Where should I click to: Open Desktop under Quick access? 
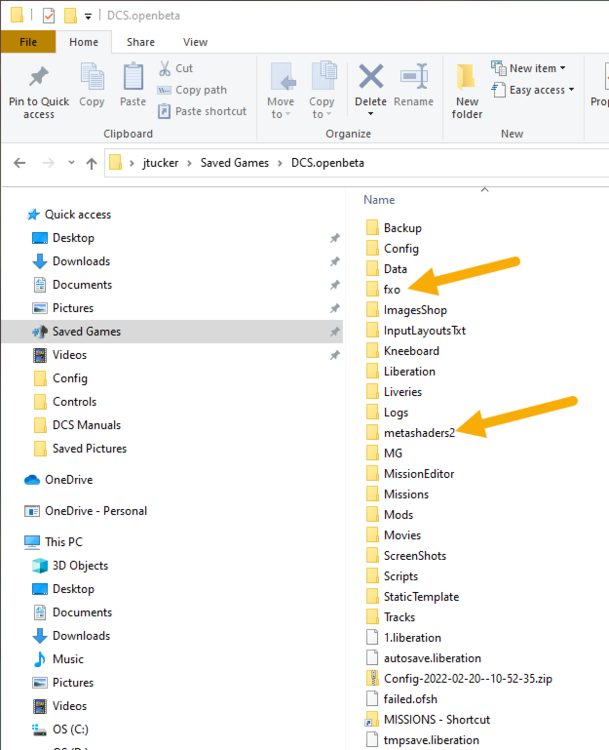pyautogui.click(x=73, y=238)
